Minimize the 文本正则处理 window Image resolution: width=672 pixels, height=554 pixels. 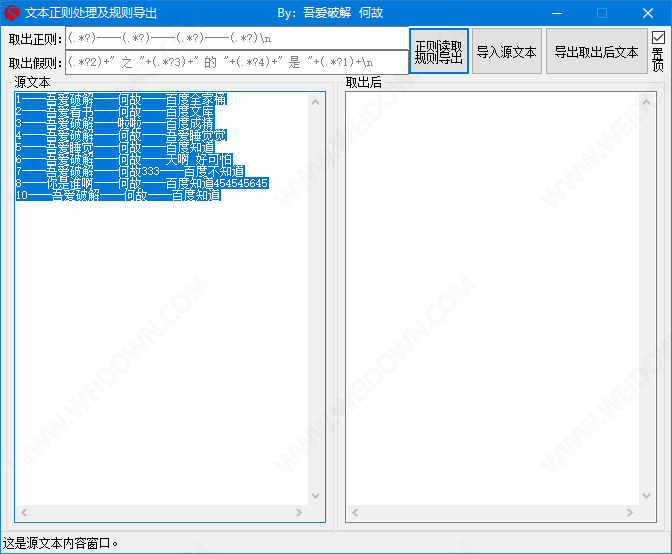[x=556, y=13]
